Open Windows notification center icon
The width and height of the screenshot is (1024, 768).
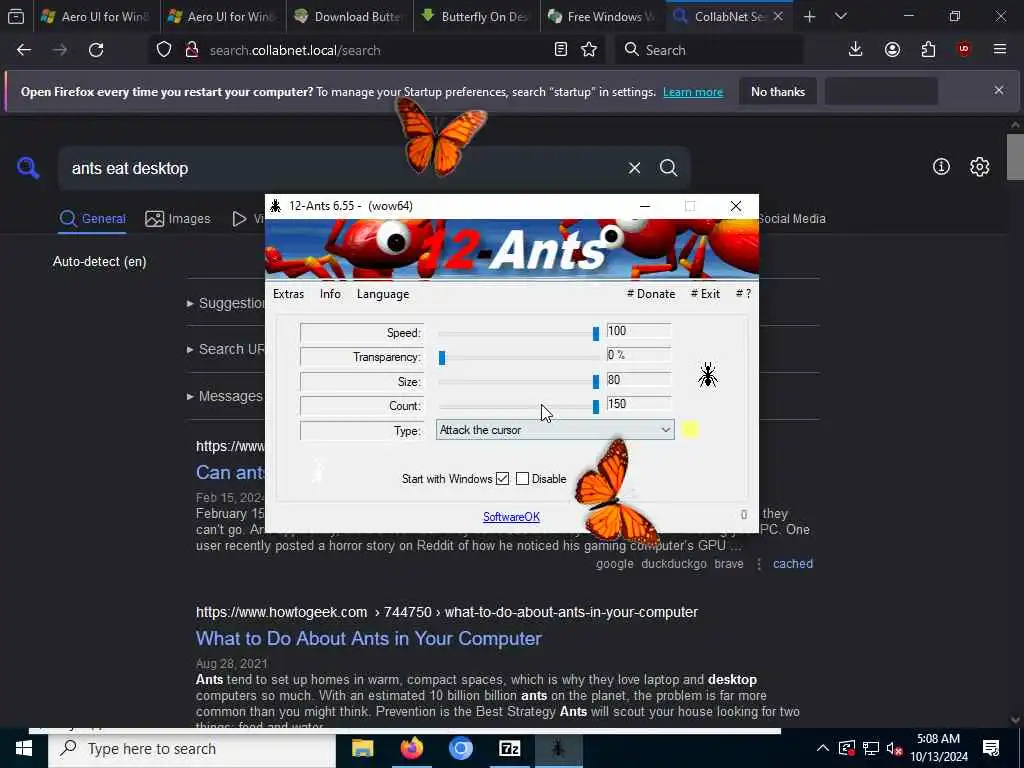coord(991,748)
